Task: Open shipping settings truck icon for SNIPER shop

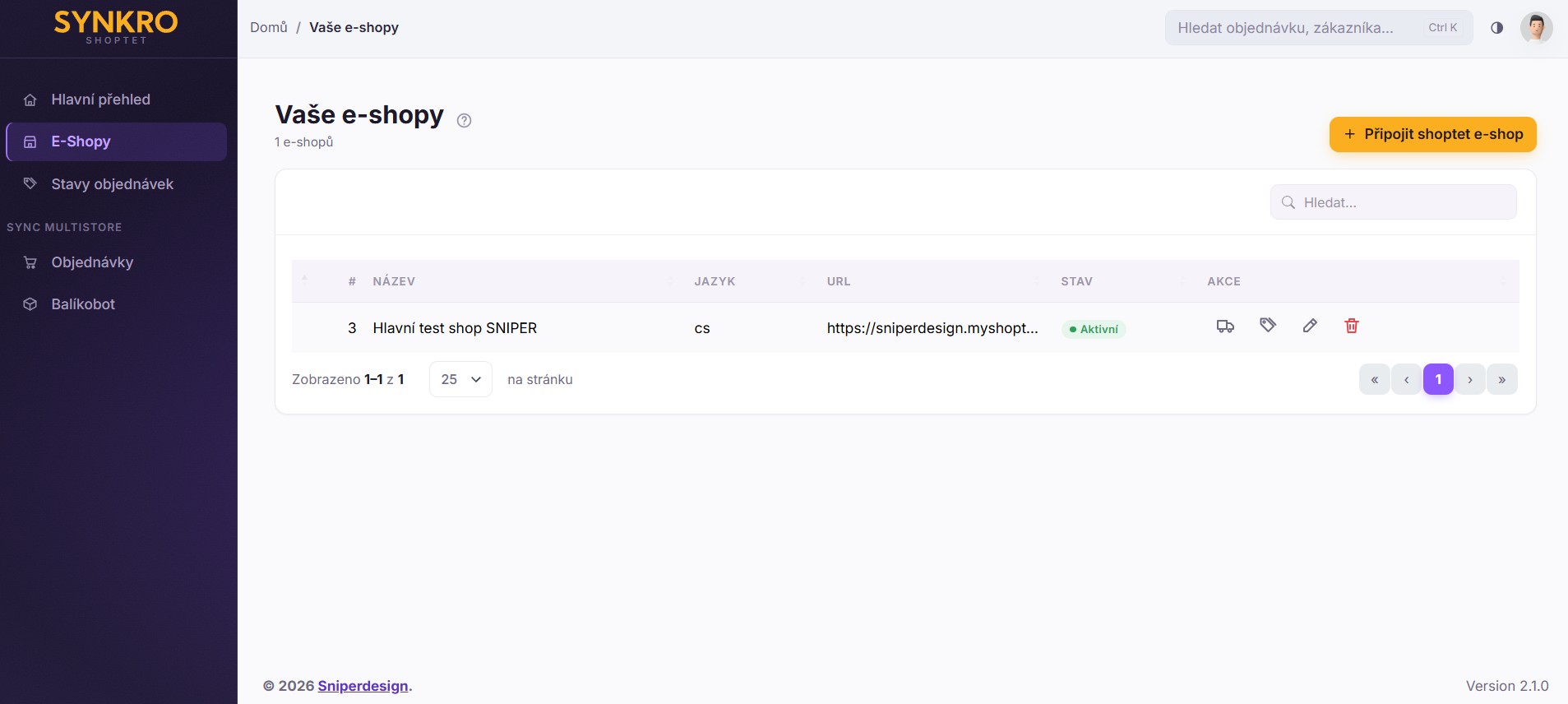Action: click(x=1225, y=327)
